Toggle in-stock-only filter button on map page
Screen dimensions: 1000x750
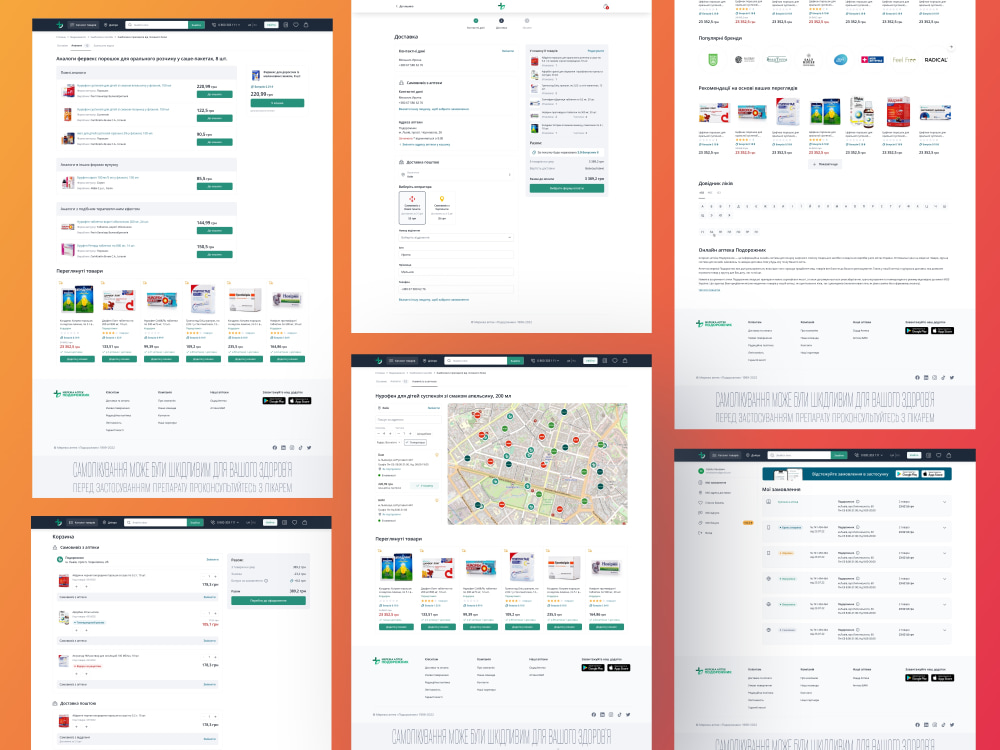point(415,443)
